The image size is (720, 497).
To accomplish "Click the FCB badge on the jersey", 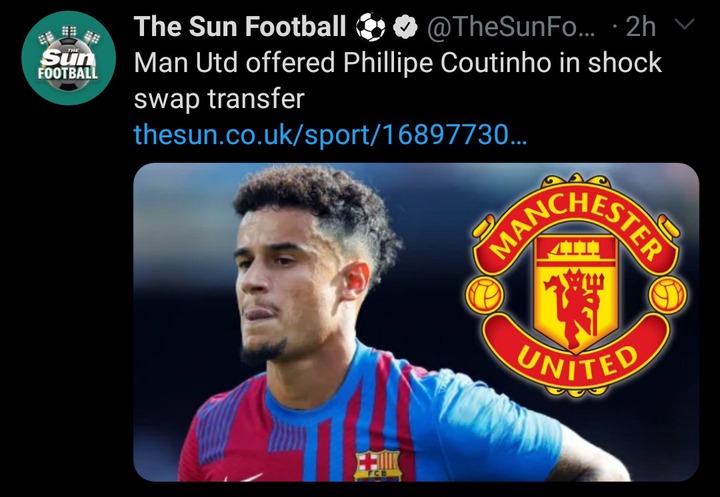I will [x=377, y=465].
